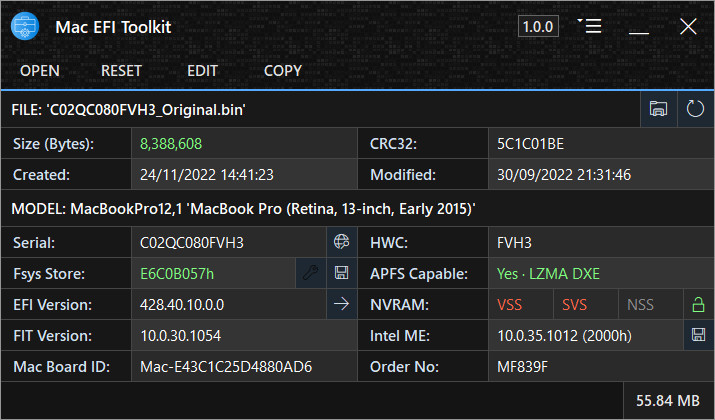Click the 55.84 MB memory usage label
The width and height of the screenshot is (715, 420).
(668, 400)
